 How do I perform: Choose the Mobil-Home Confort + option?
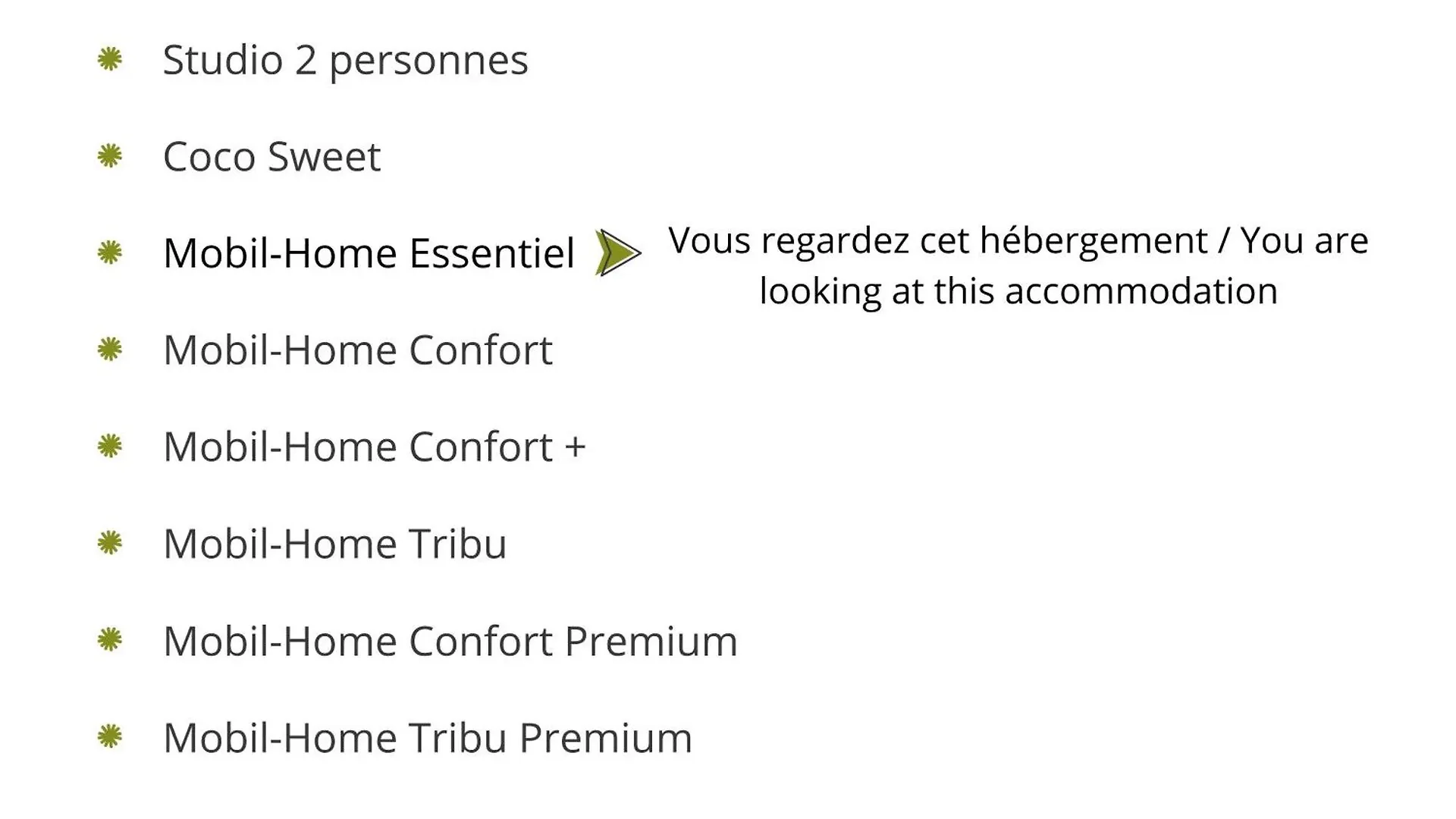[x=375, y=447]
